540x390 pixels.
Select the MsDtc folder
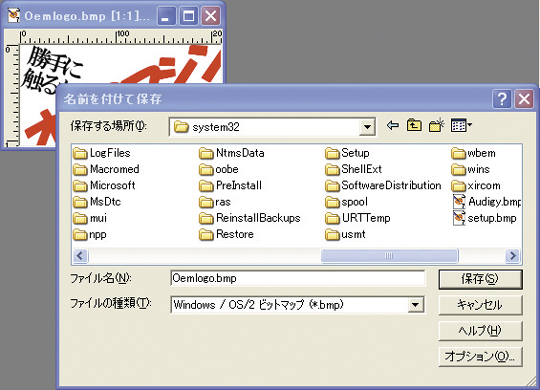pyautogui.click(x=97, y=202)
